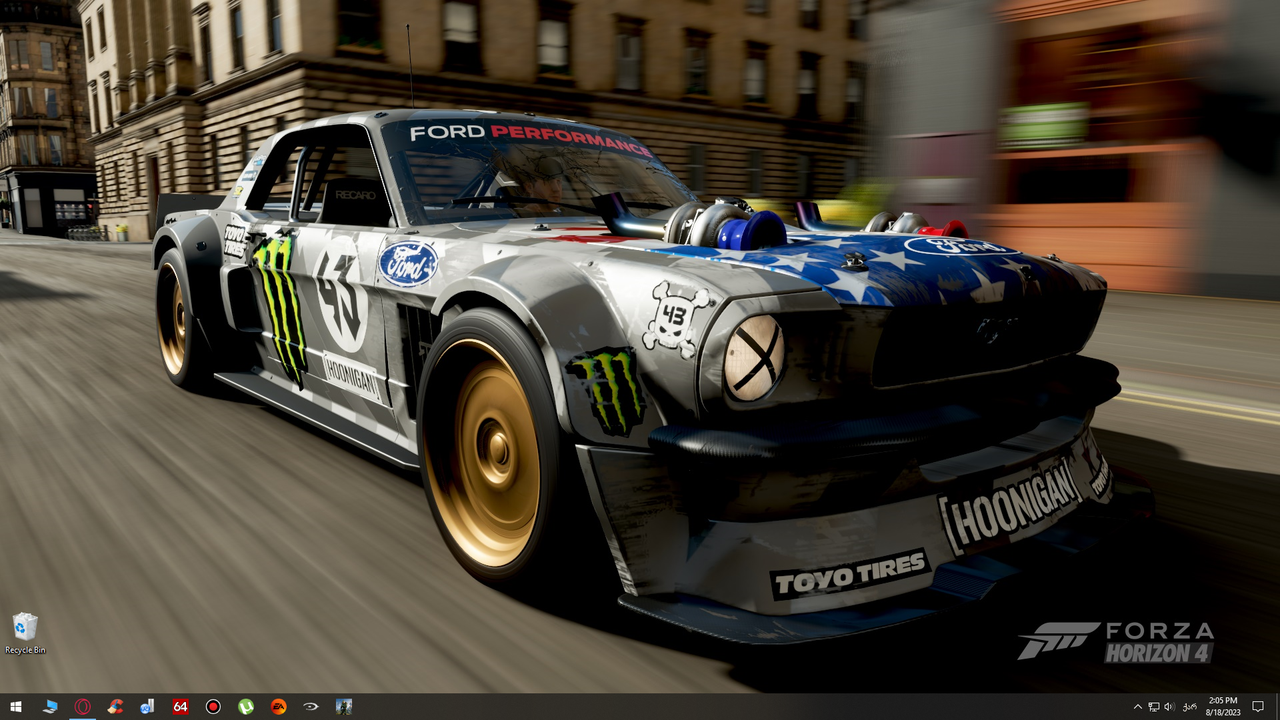Launch CCleaner from the taskbar
This screenshot has width=1280, height=720.
[x=115, y=706]
